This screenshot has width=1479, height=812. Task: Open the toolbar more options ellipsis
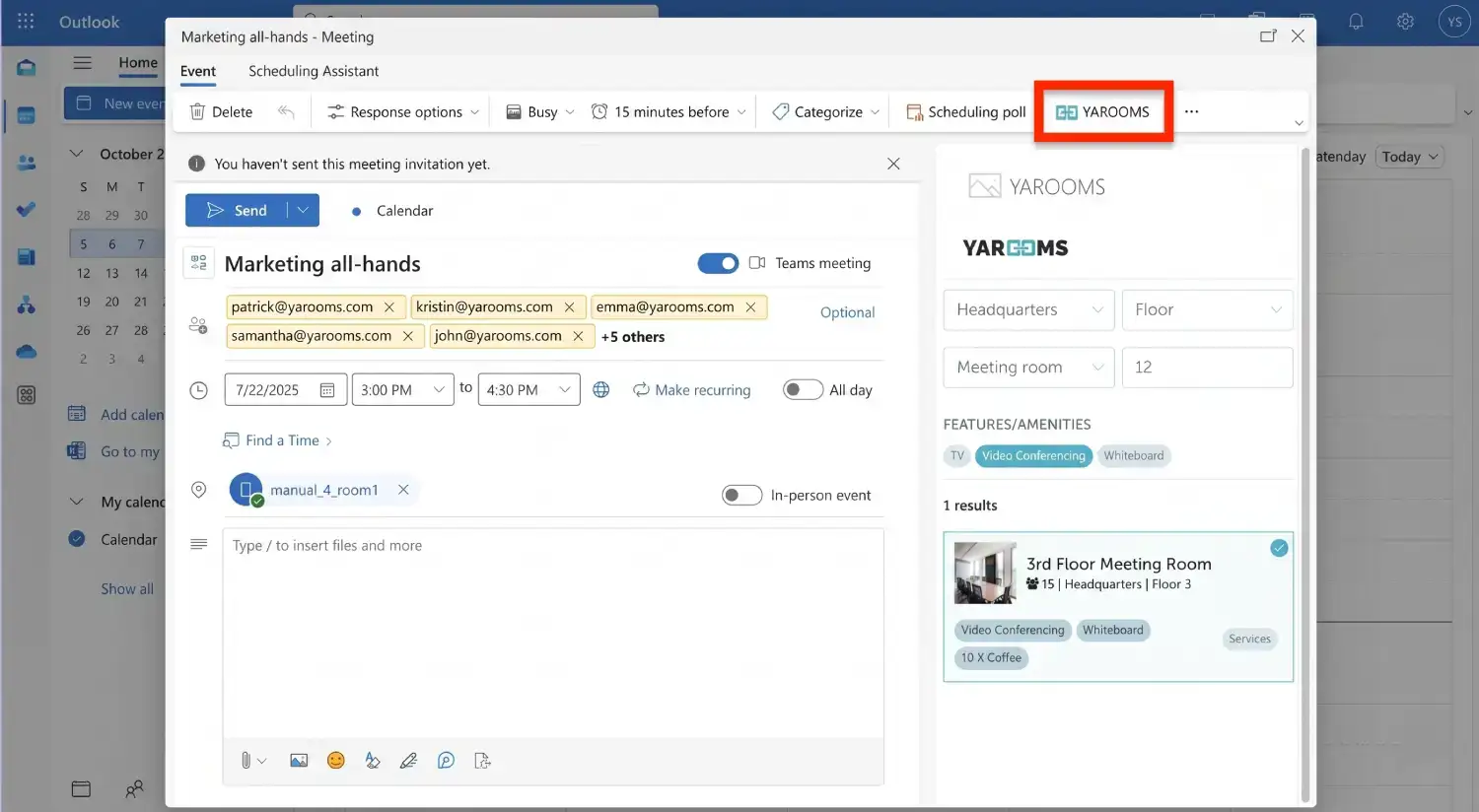pos(1191,111)
